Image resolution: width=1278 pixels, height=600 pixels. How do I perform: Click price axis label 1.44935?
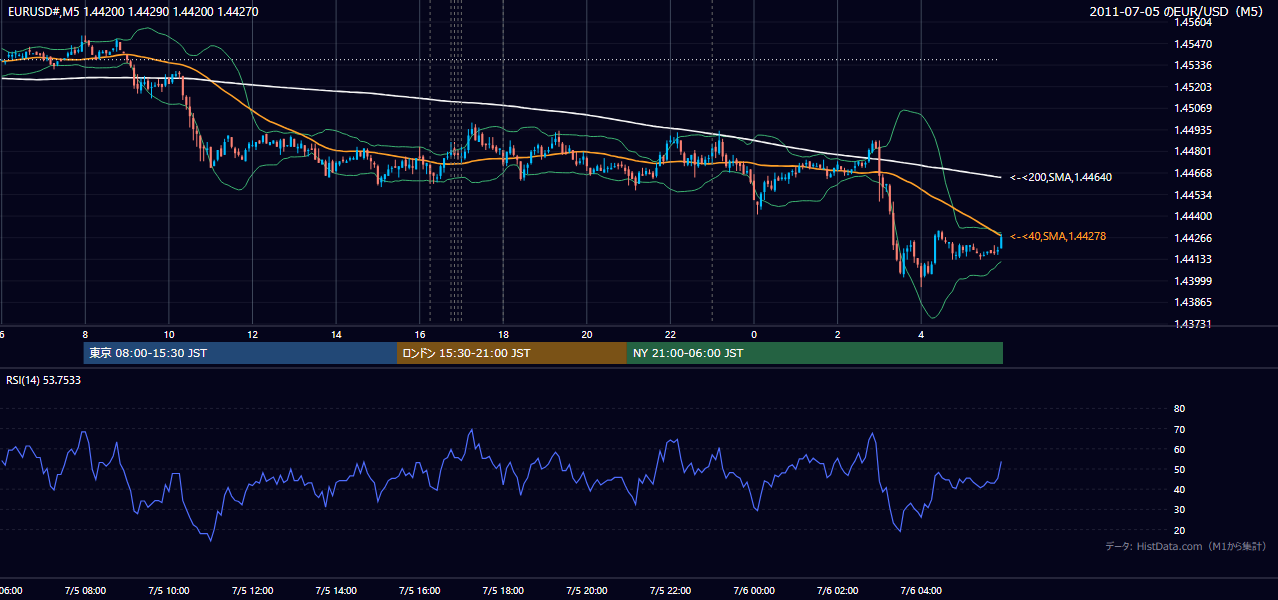[1194, 130]
